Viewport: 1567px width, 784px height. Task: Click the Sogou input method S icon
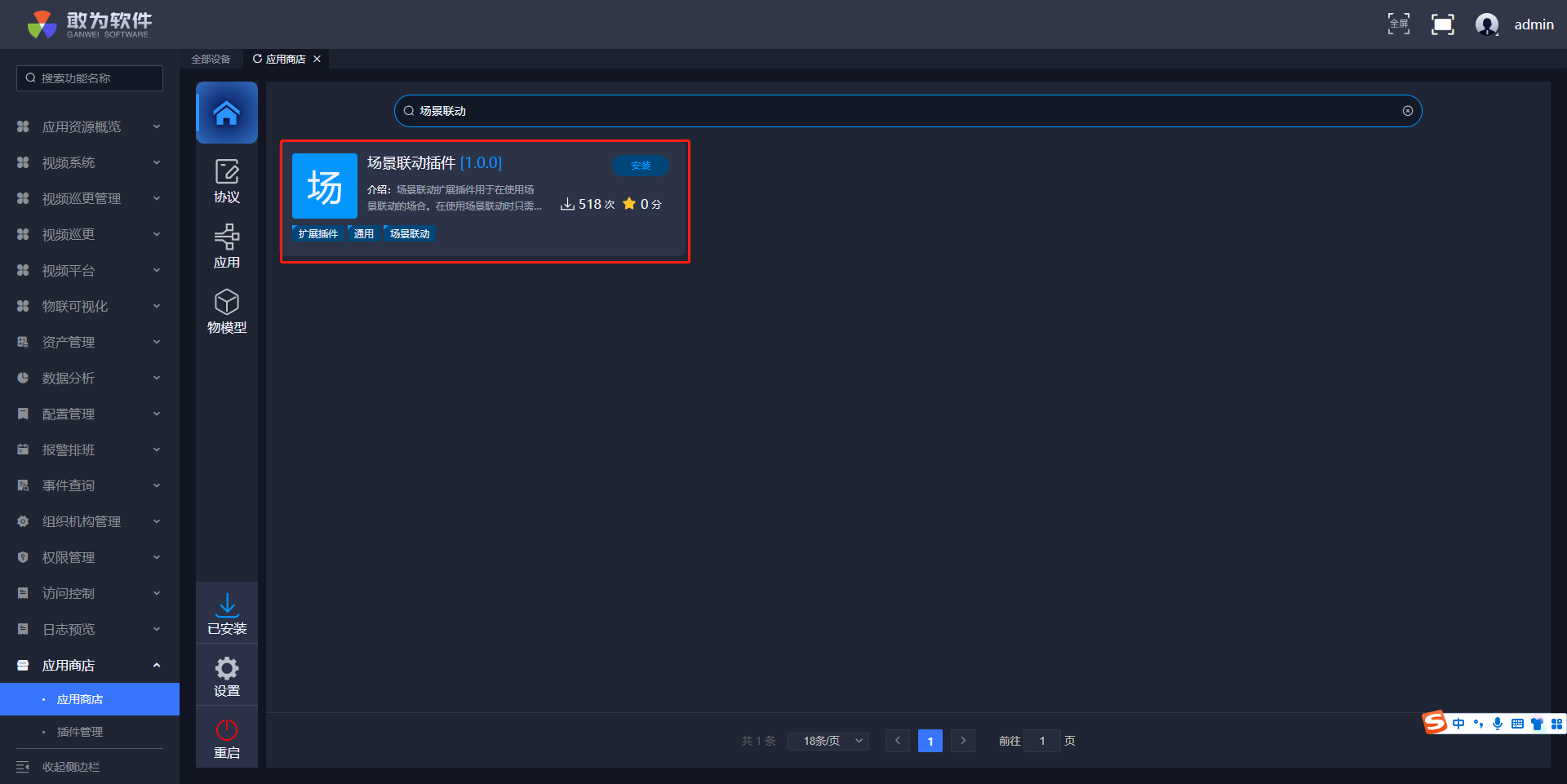coord(1434,723)
